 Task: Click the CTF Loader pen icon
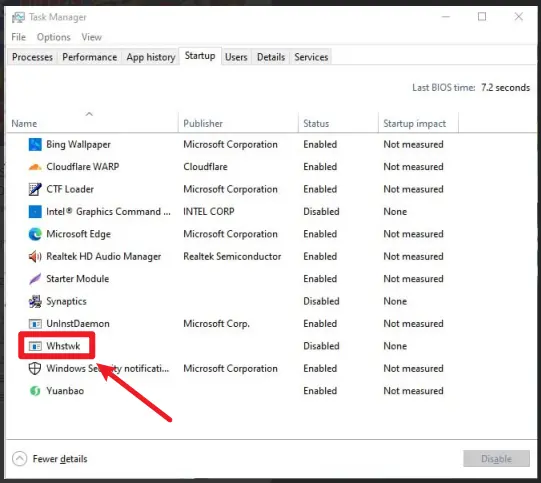[35, 189]
